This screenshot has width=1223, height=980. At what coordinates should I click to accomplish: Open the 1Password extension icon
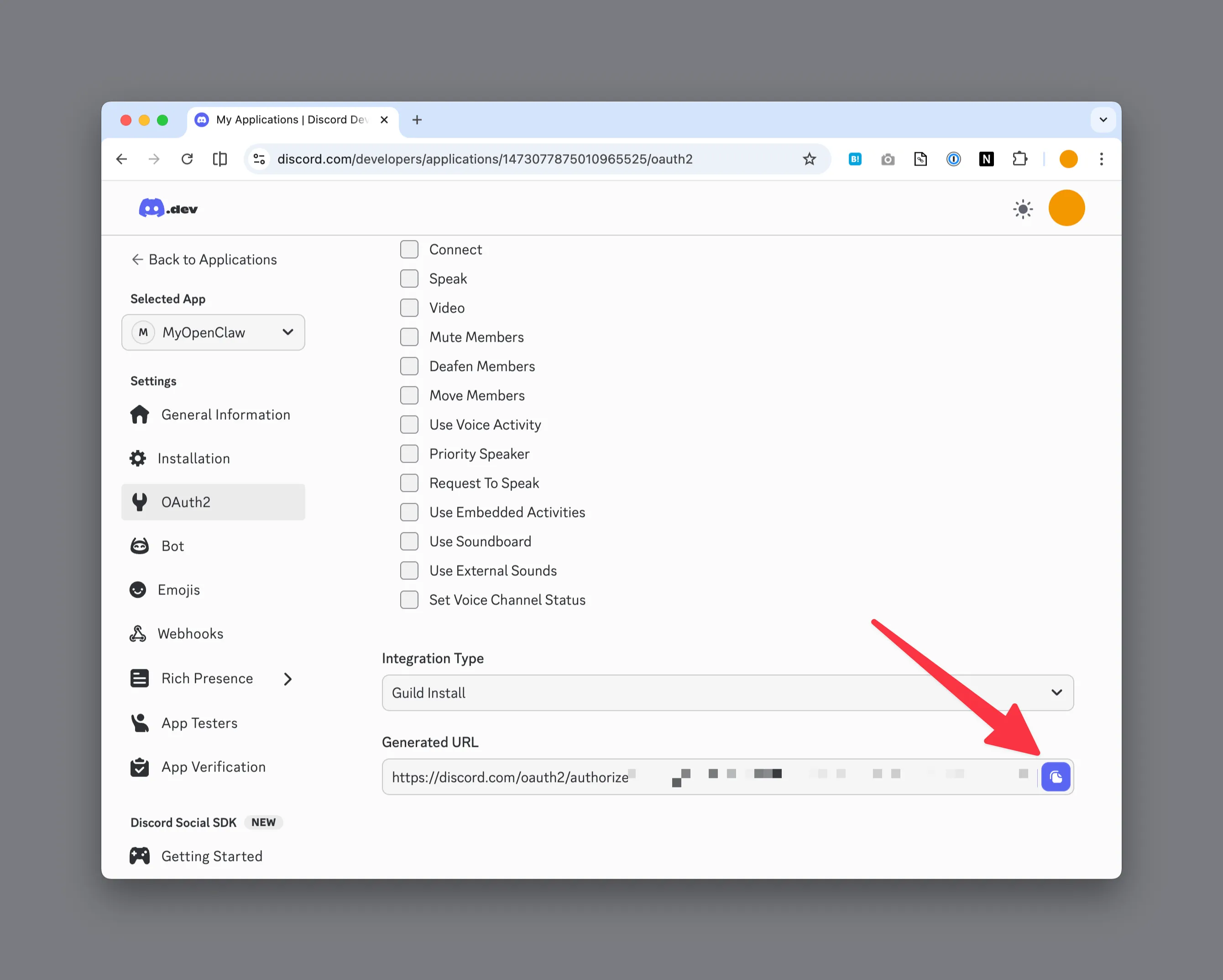(953, 159)
